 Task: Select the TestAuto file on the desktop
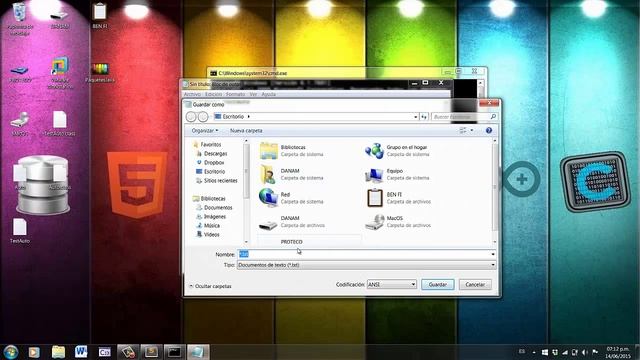coord(20,231)
